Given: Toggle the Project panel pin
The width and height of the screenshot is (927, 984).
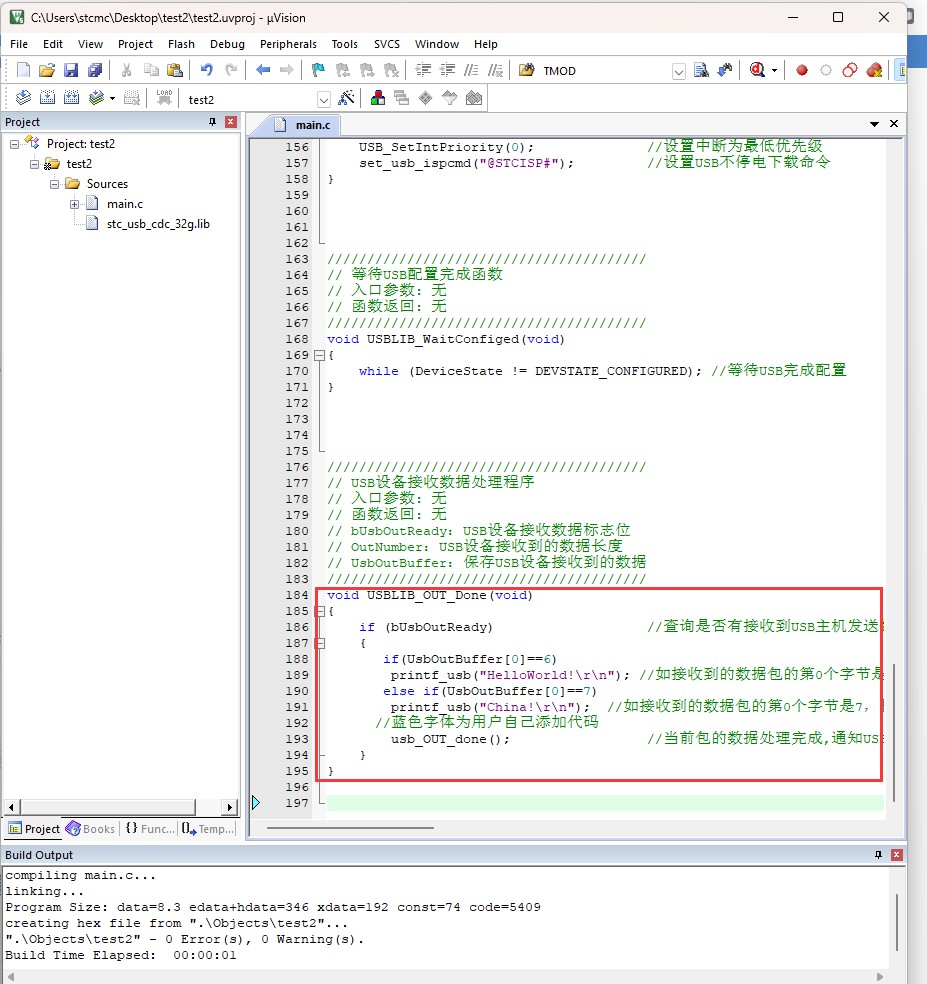Looking at the screenshot, I should click(x=213, y=122).
